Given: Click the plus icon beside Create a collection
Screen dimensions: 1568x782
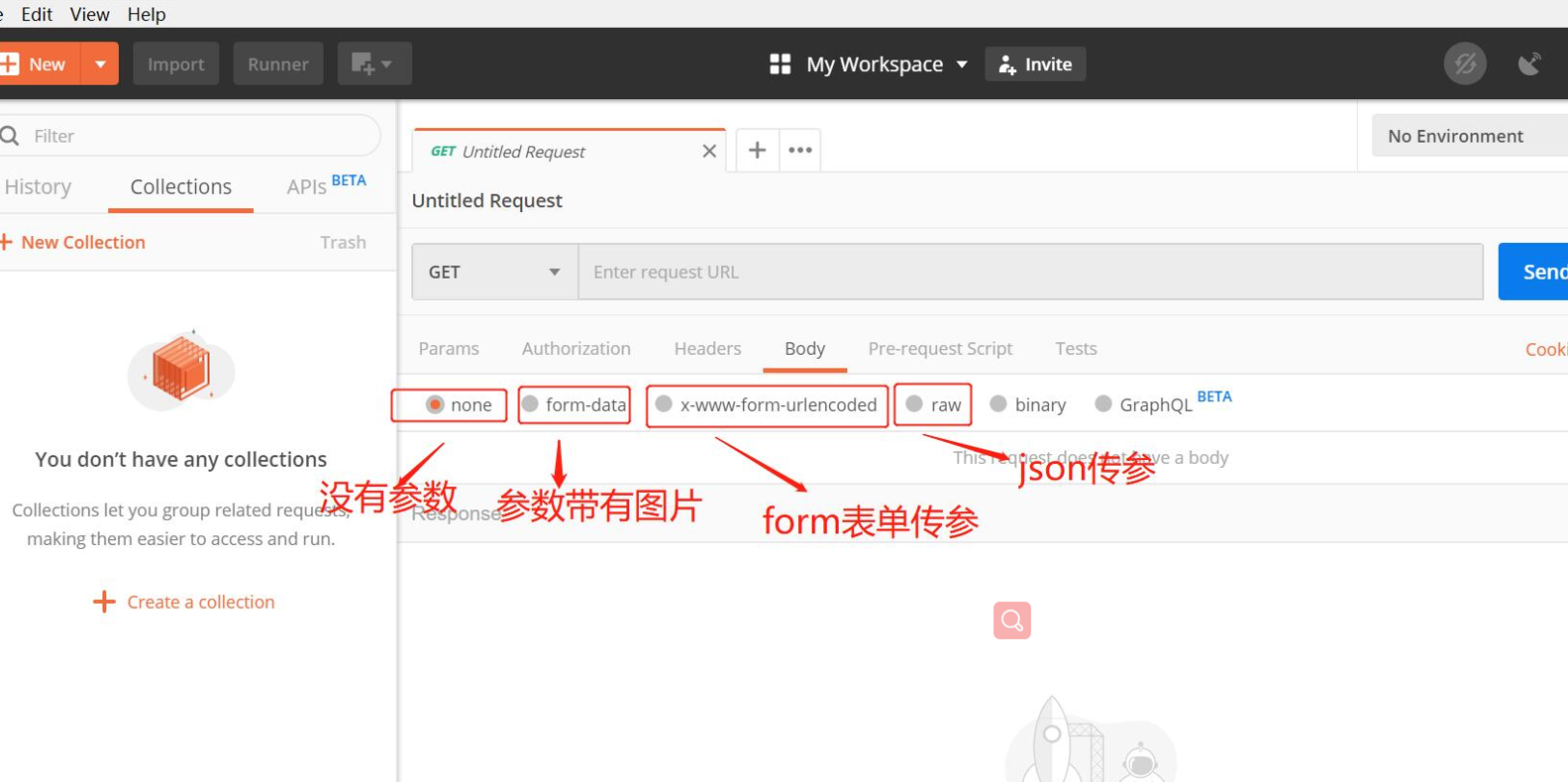Looking at the screenshot, I should point(104,602).
